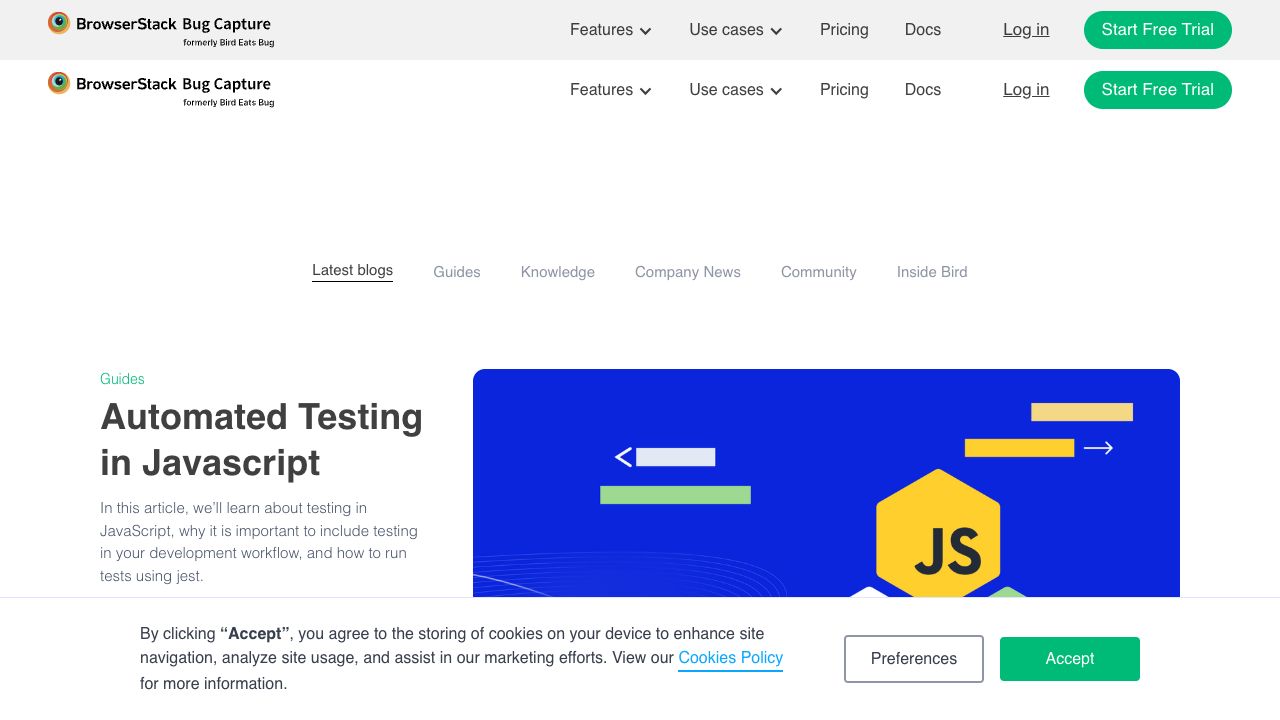Open Docs in the second header
Viewport: 1280px width, 720px height.
(922, 90)
